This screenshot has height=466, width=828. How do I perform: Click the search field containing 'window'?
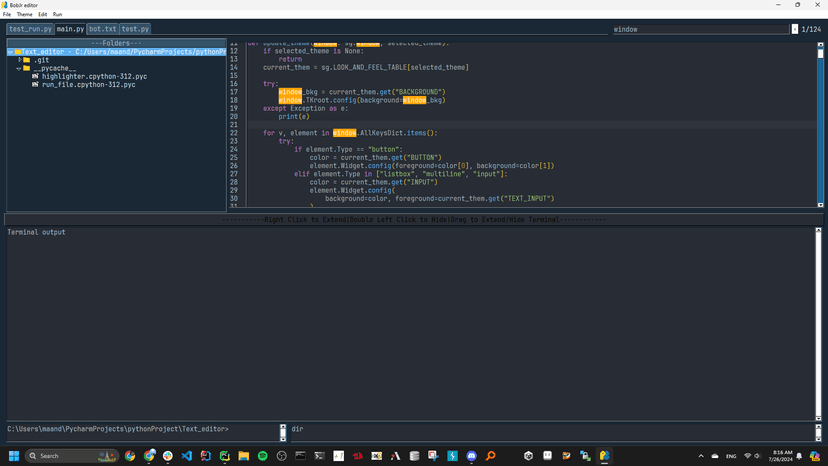pos(700,29)
